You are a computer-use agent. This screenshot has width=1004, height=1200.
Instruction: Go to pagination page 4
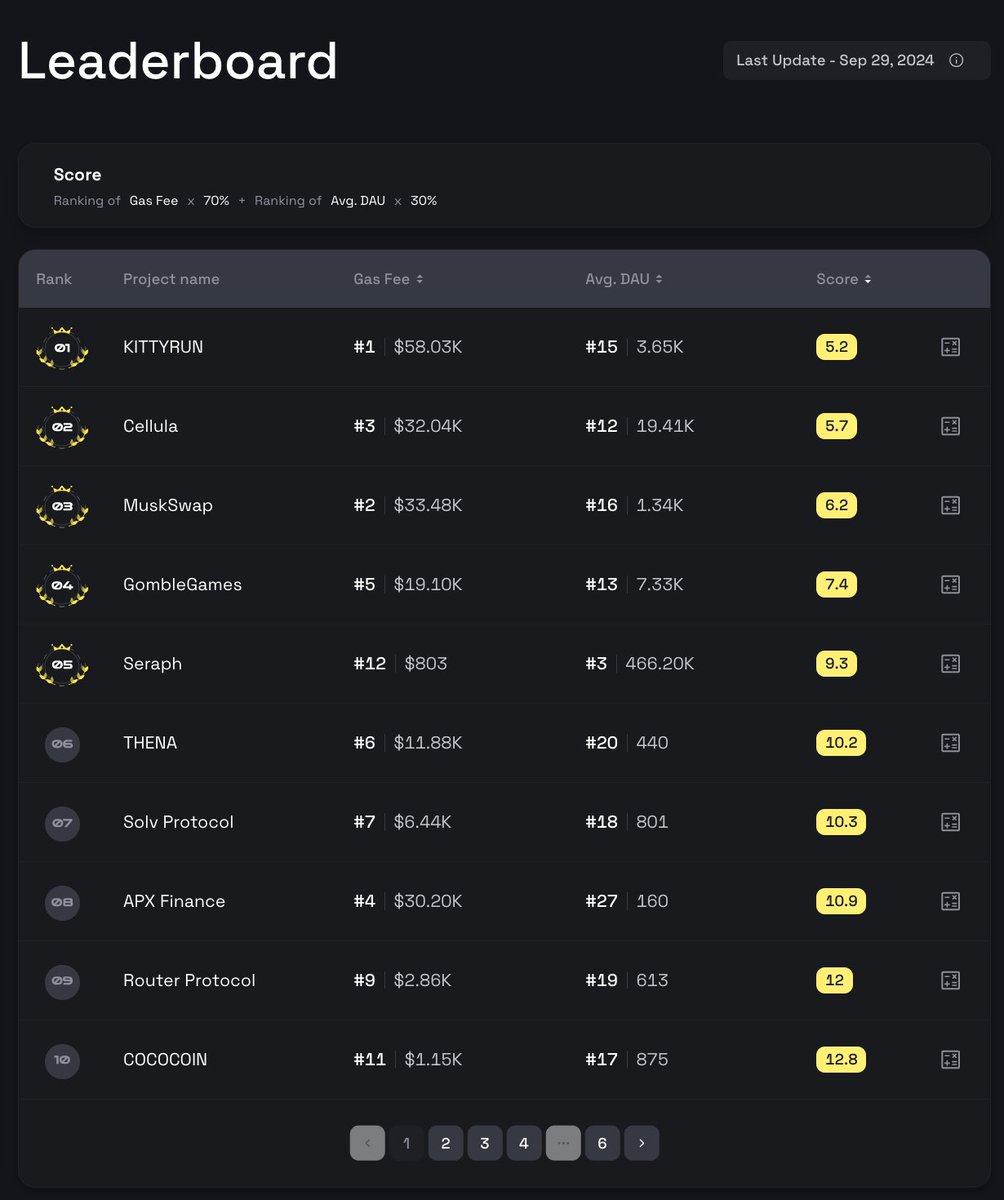click(x=524, y=1143)
